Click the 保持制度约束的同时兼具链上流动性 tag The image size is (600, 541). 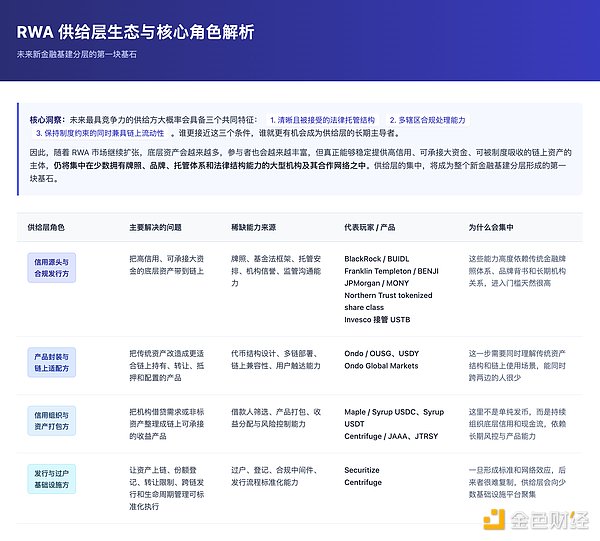coord(100,132)
